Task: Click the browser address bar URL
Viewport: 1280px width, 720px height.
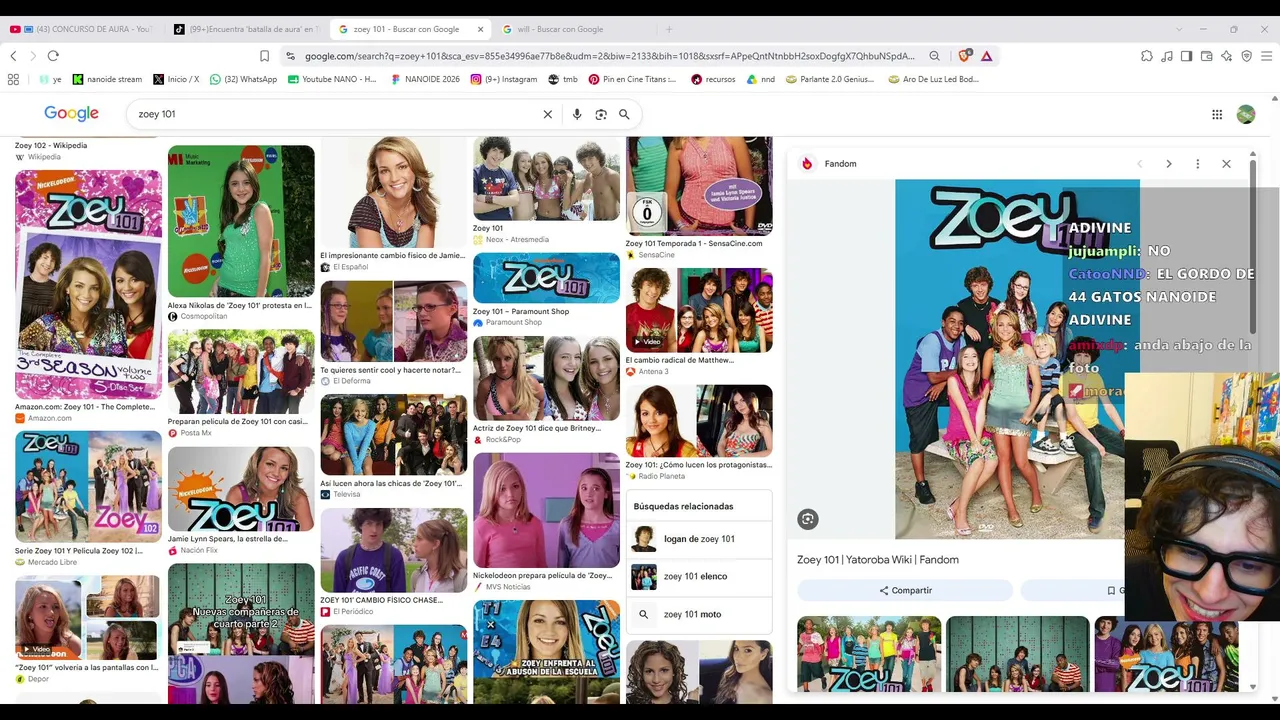Action: (x=610, y=56)
